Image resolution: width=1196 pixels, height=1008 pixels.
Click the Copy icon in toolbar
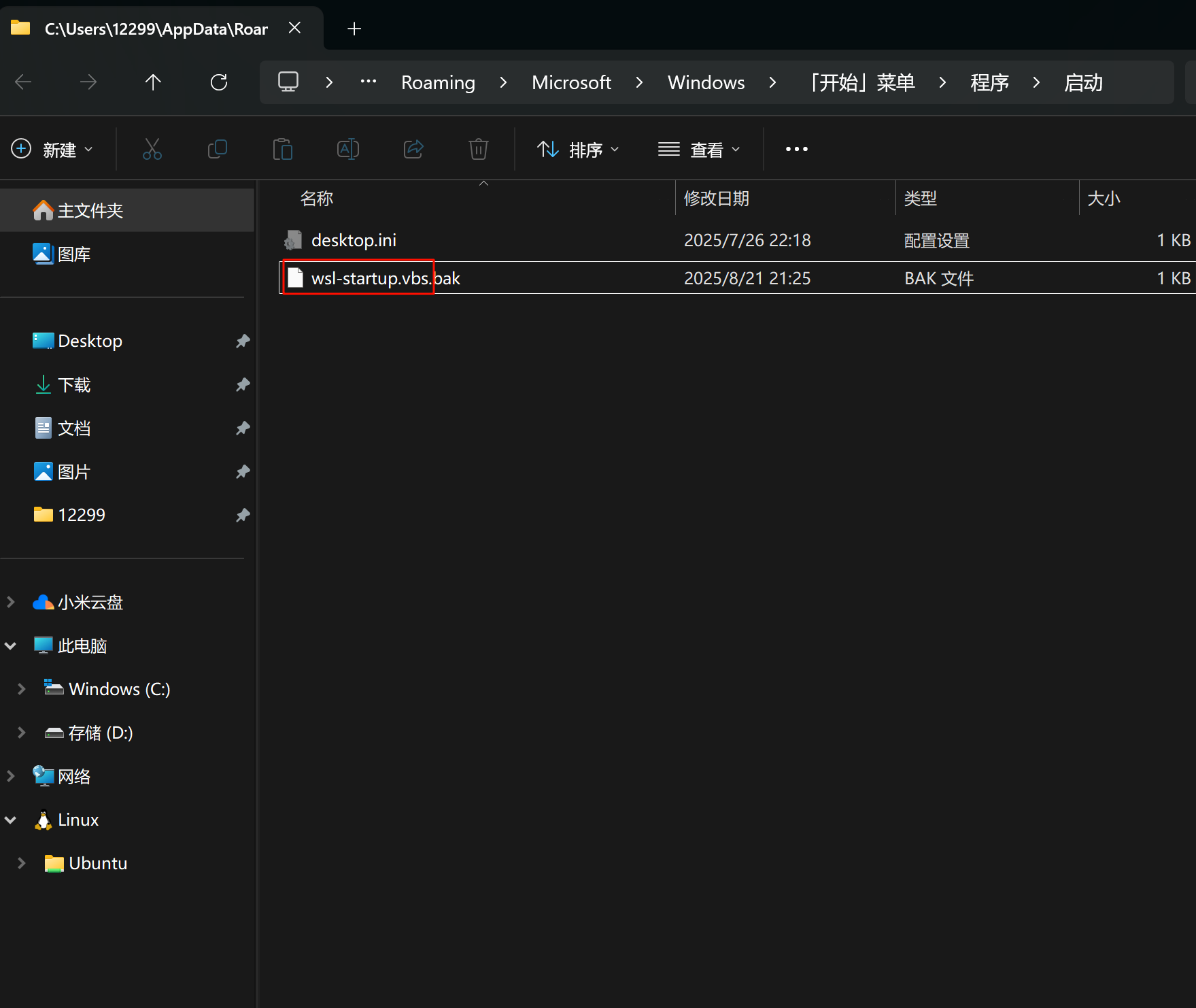pos(217,149)
